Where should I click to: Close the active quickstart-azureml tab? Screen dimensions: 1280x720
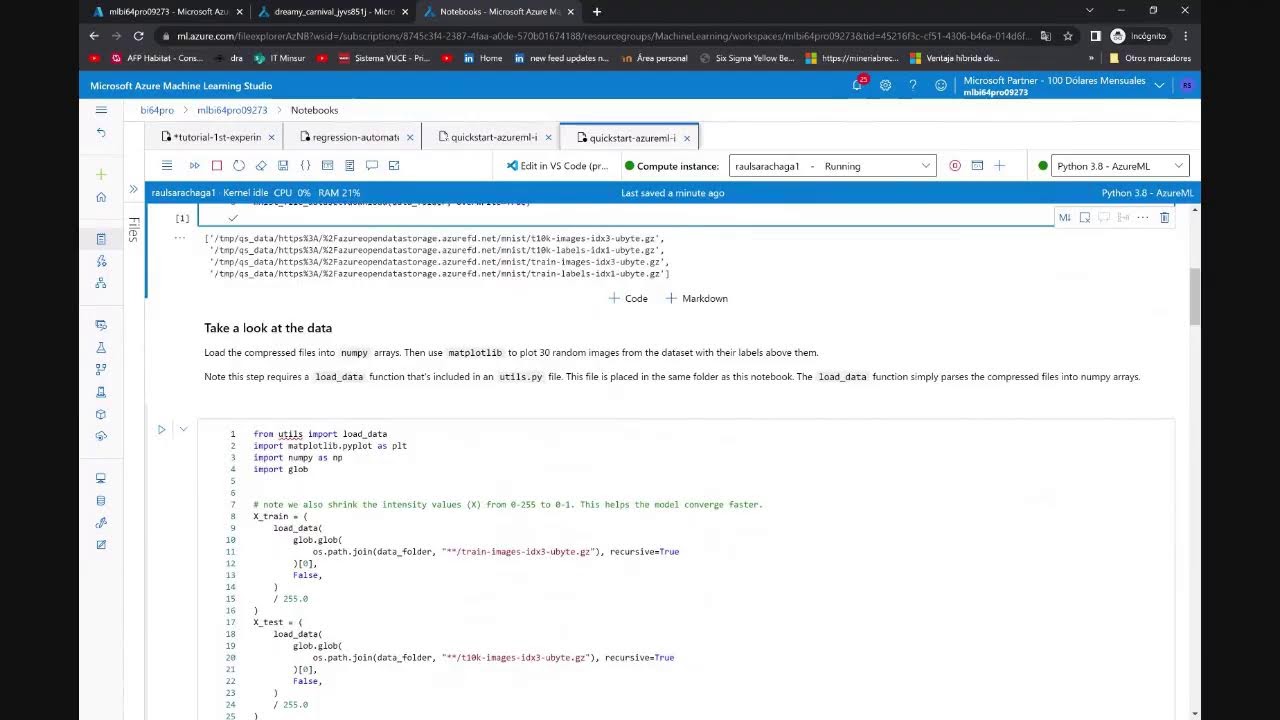click(x=687, y=138)
